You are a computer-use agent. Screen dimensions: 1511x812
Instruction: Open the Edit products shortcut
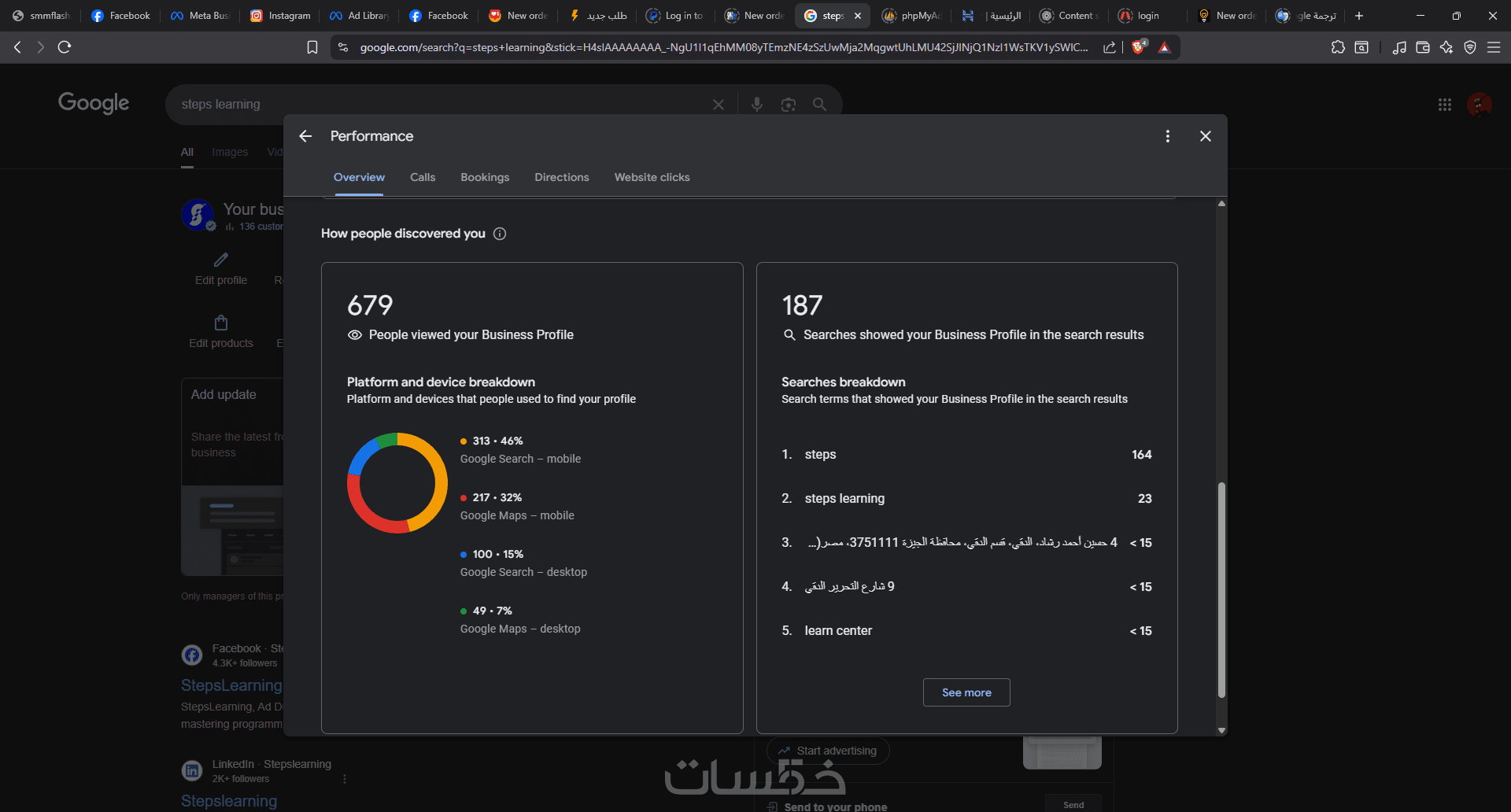221,332
